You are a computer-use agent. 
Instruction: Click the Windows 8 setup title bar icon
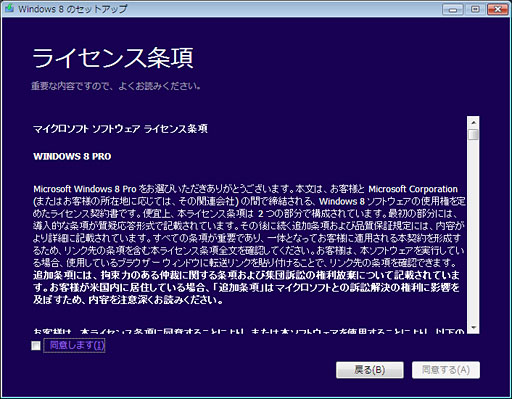tap(9, 8)
